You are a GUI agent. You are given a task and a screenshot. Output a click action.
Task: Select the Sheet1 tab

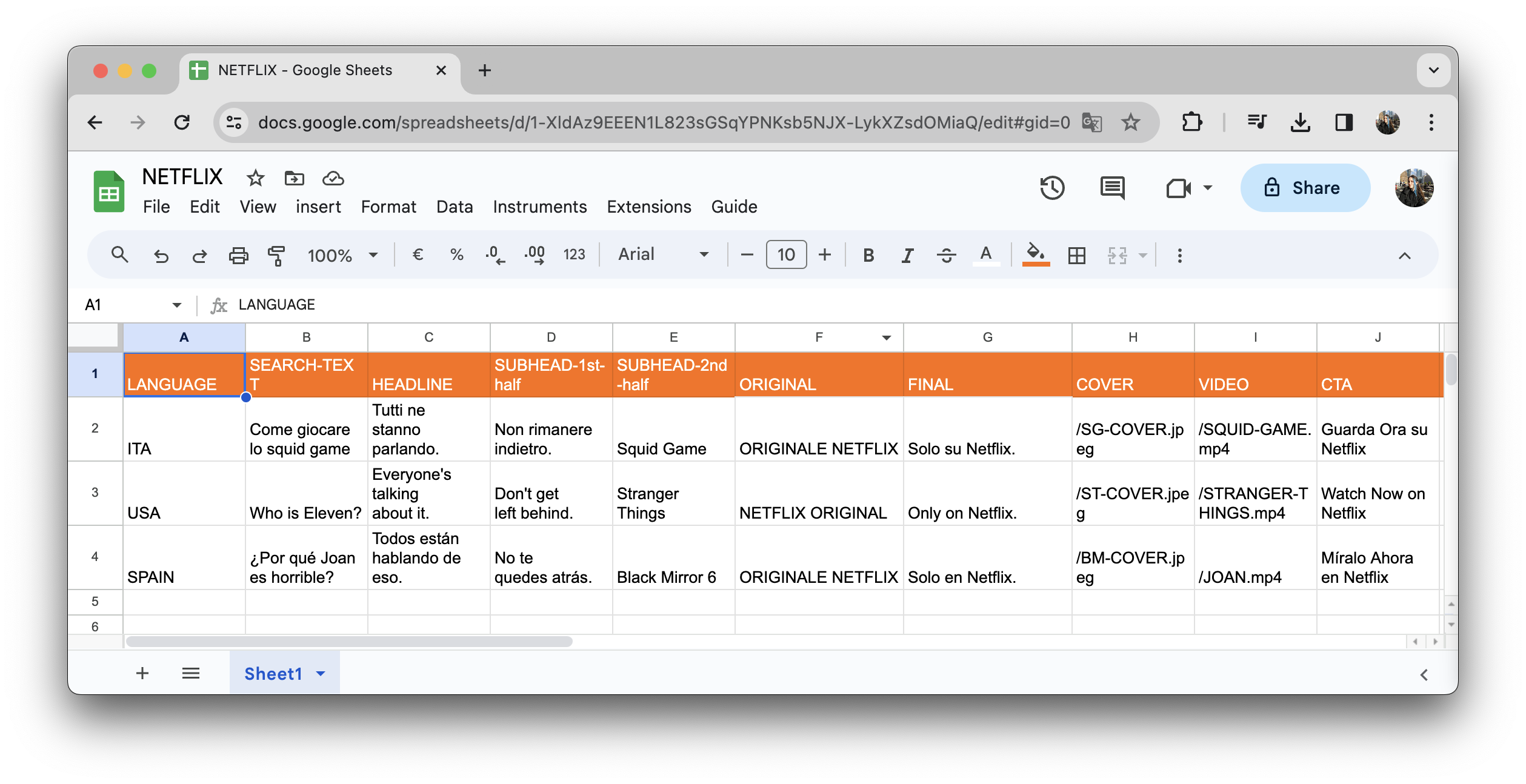[x=284, y=673]
